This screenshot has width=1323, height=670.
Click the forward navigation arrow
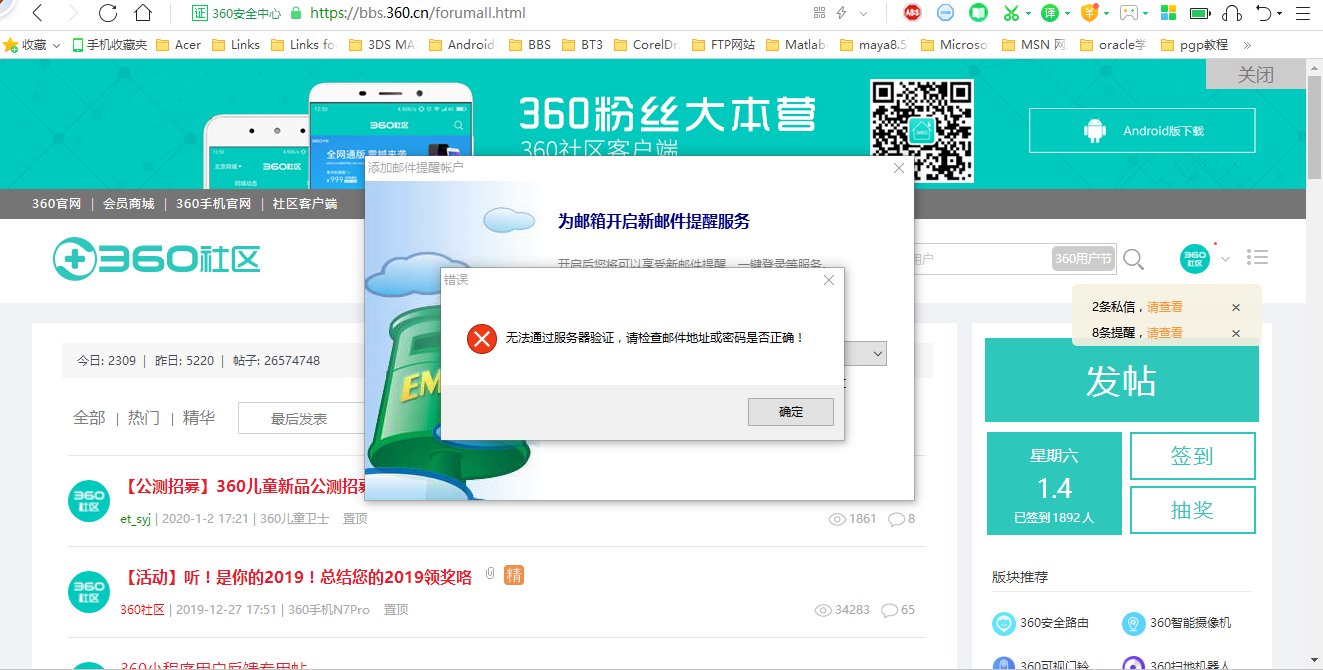pos(73,13)
